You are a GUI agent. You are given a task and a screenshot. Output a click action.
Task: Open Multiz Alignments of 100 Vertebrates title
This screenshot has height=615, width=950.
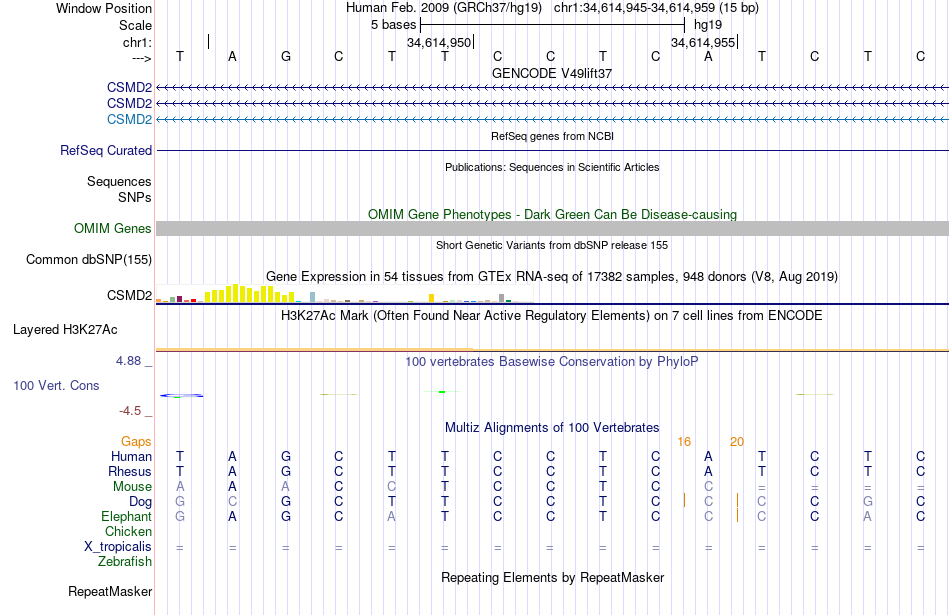552,428
